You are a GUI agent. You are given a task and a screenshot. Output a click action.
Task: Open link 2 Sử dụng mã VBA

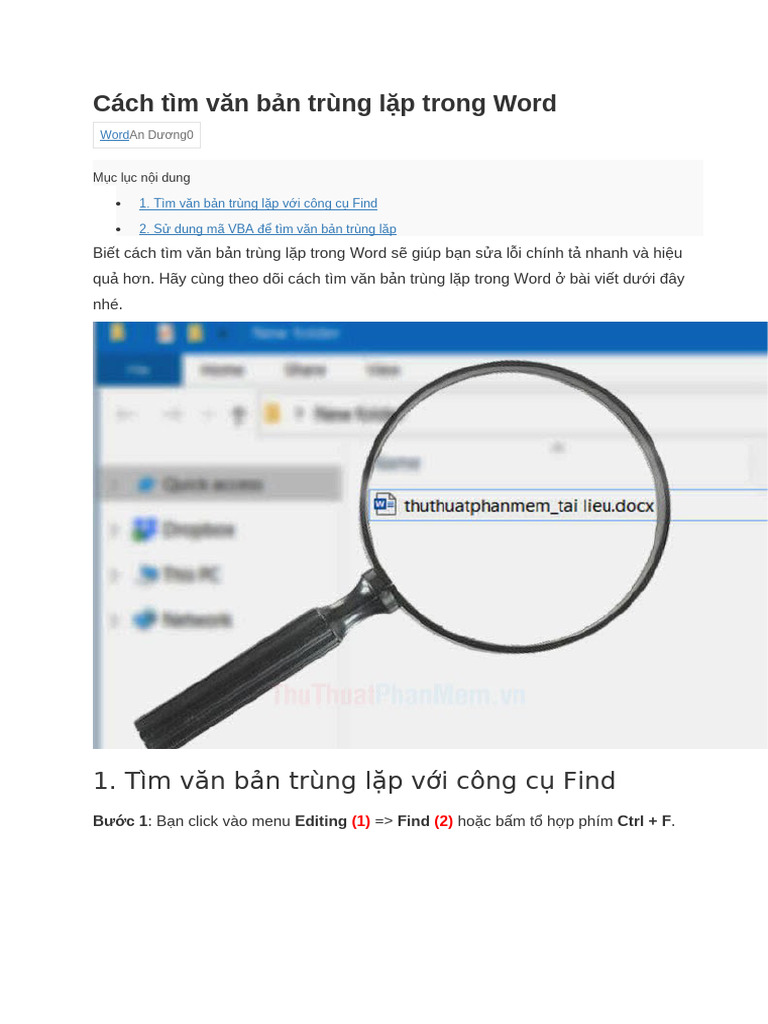pos(268,229)
